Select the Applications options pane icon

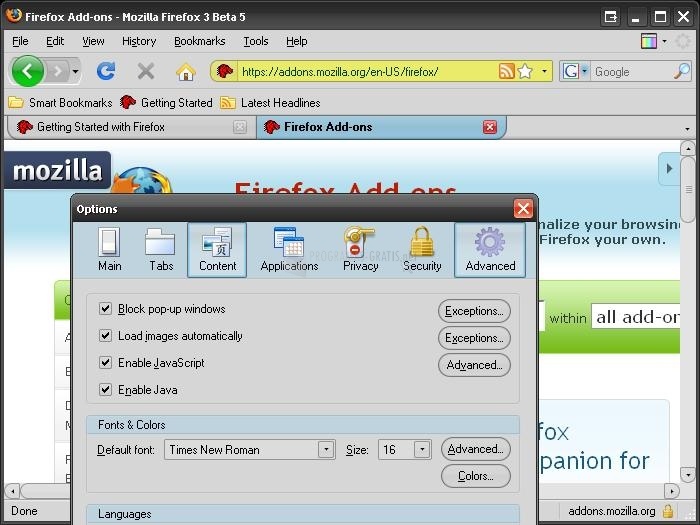click(289, 250)
